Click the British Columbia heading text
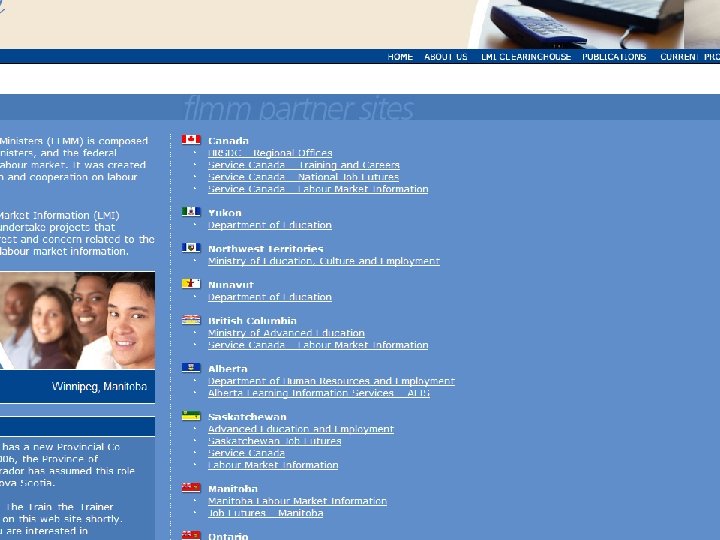Image resolution: width=720 pixels, height=540 pixels. pyautogui.click(x=253, y=321)
